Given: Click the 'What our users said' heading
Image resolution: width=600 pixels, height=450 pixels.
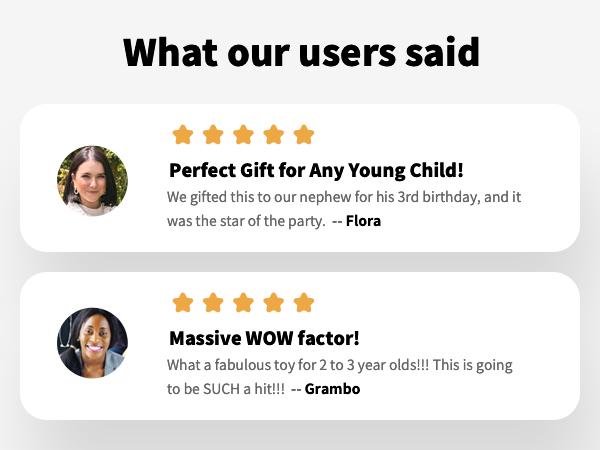Looking at the screenshot, I should point(301,52).
